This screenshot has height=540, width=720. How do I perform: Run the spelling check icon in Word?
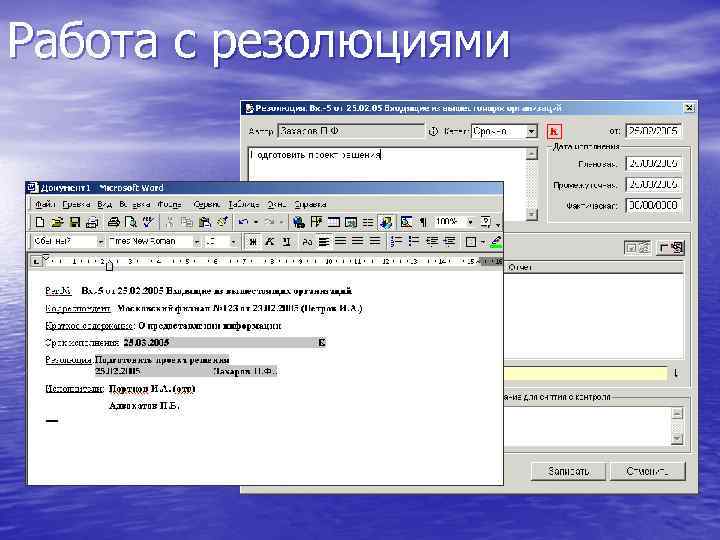[x=148, y=223]
